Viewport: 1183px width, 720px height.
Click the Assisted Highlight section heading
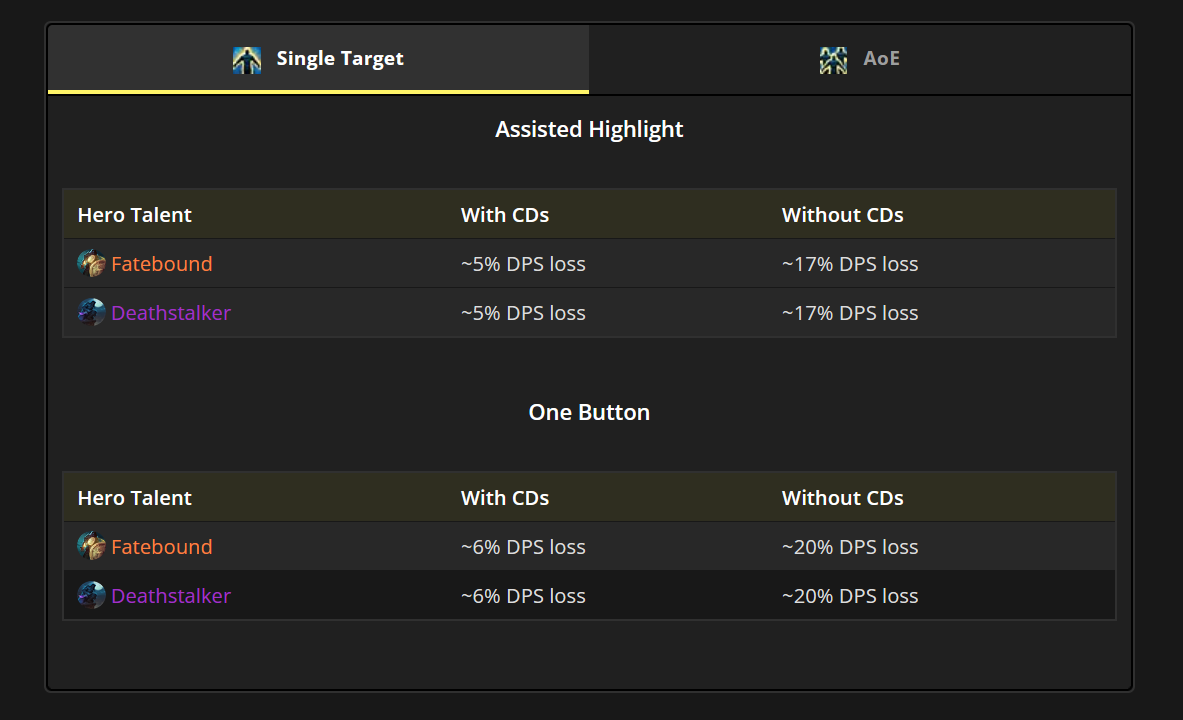[x=589, y=129]
